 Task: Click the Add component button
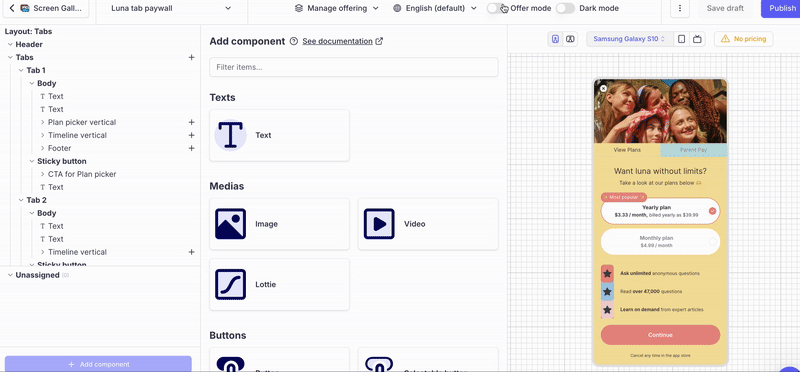[x=98, y=364]
